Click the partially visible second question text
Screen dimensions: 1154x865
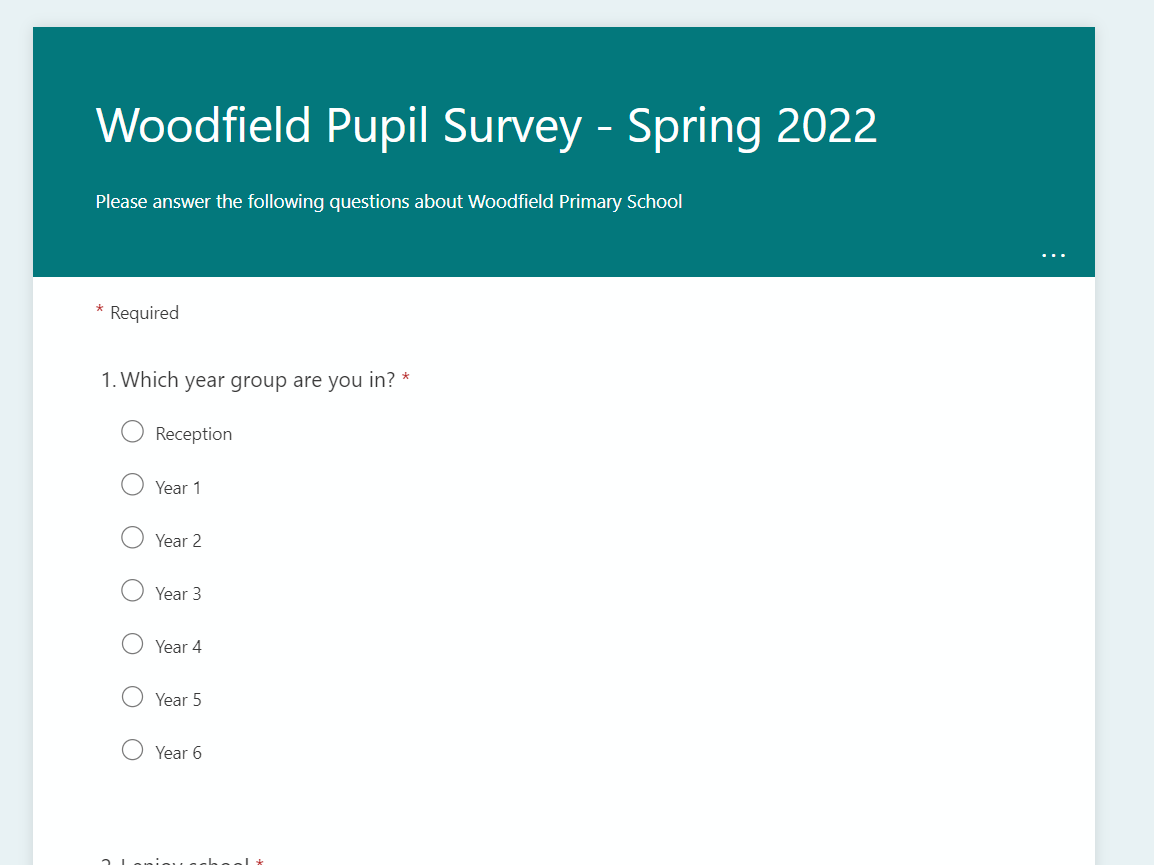(x=185, y=860)
